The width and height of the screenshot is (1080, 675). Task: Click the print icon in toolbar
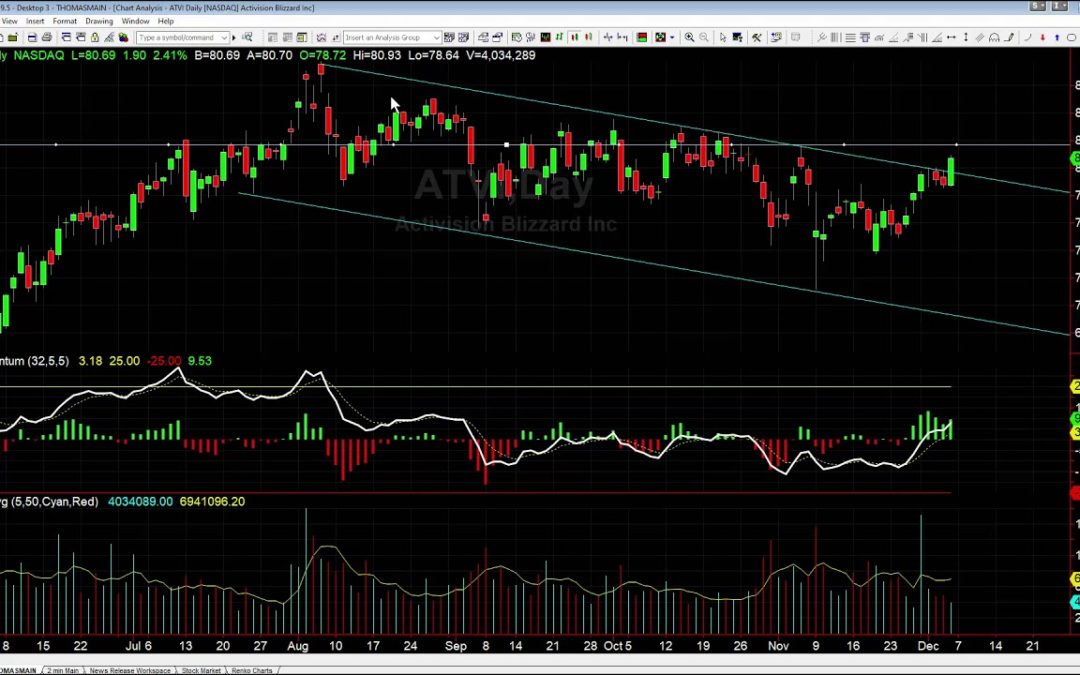point(47,38)
